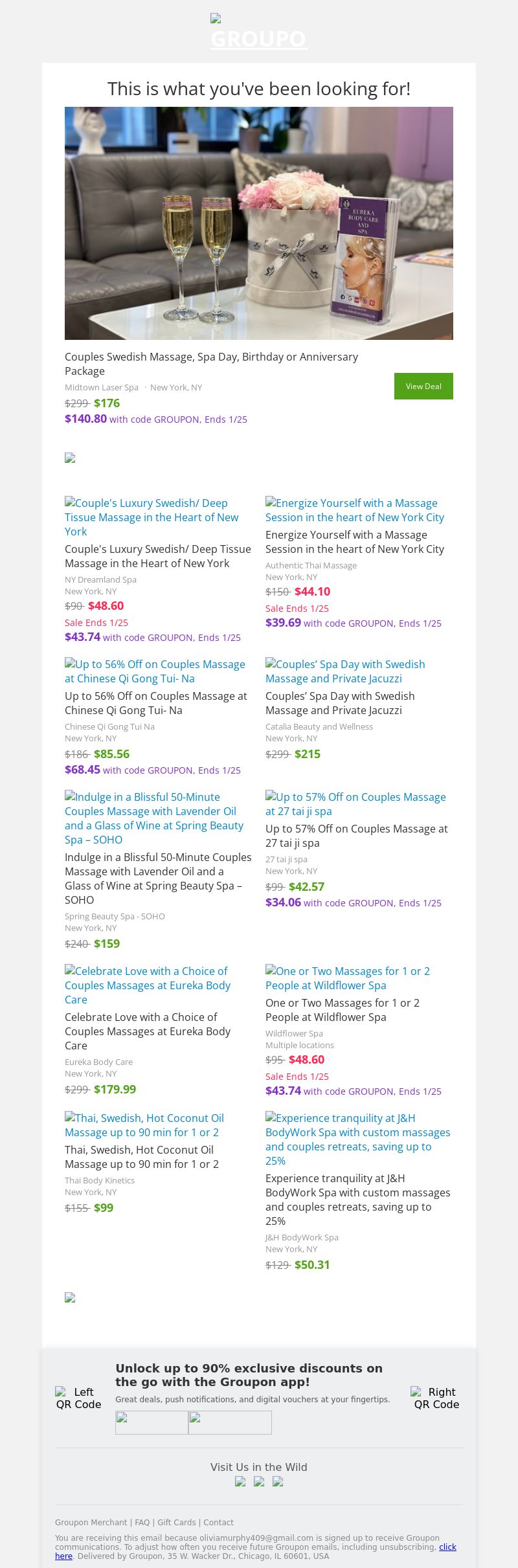Open Thai, Swedish, Hot Coconut Oil Massage link
This screenshot has height=1568, width=518.
point(144,1125)
